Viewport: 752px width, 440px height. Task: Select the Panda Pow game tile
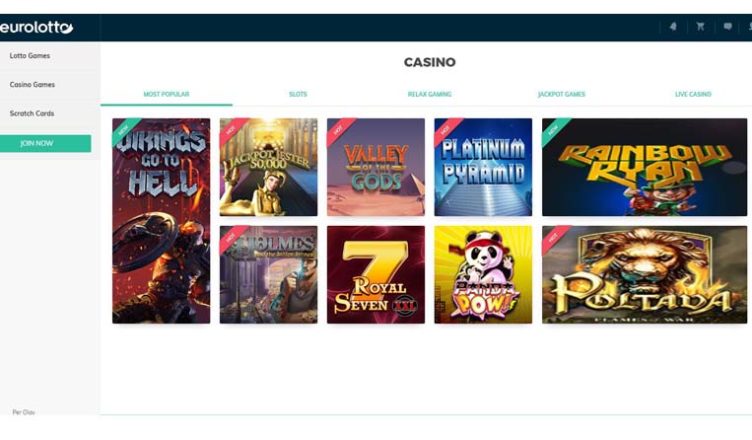483,274
